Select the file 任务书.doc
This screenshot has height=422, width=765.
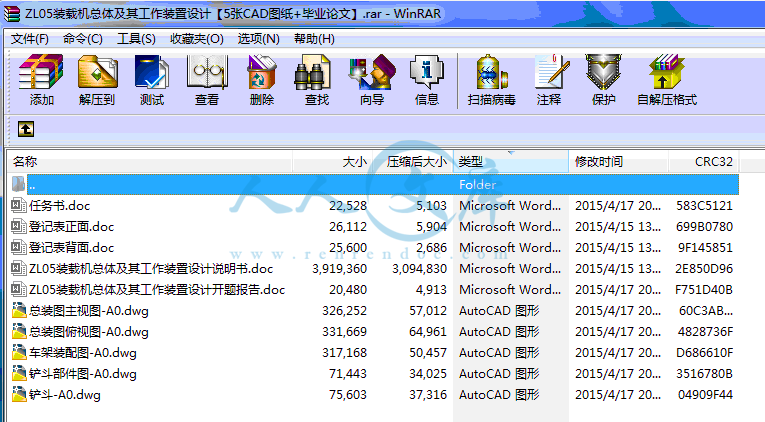tap(60, 206)
